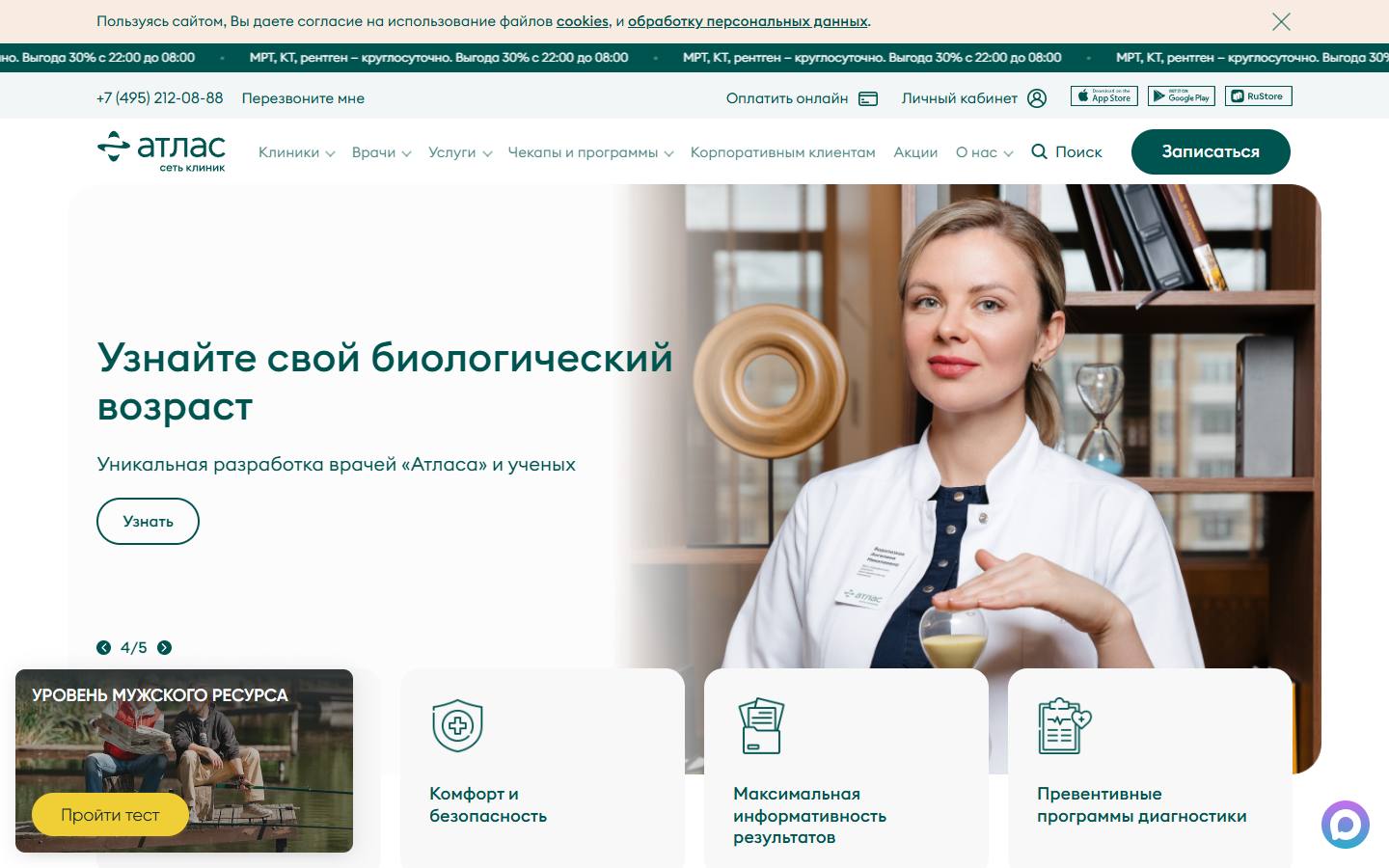Open 'Личный кабинет' account link

[959, 98]
